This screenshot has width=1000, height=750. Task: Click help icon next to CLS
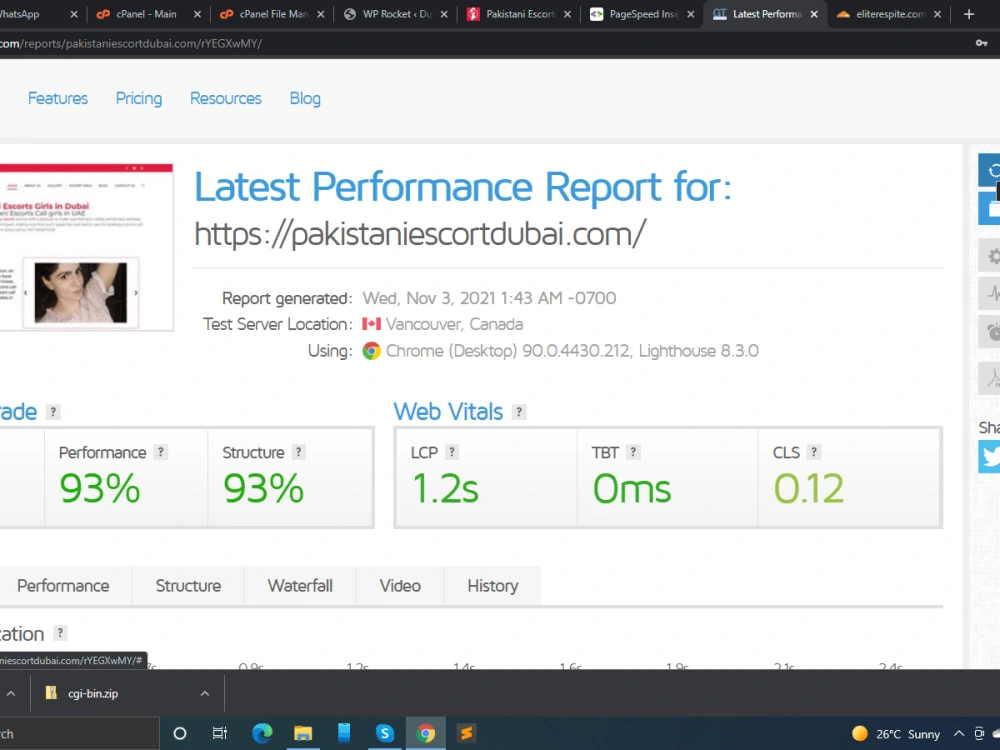coord(814,452)
